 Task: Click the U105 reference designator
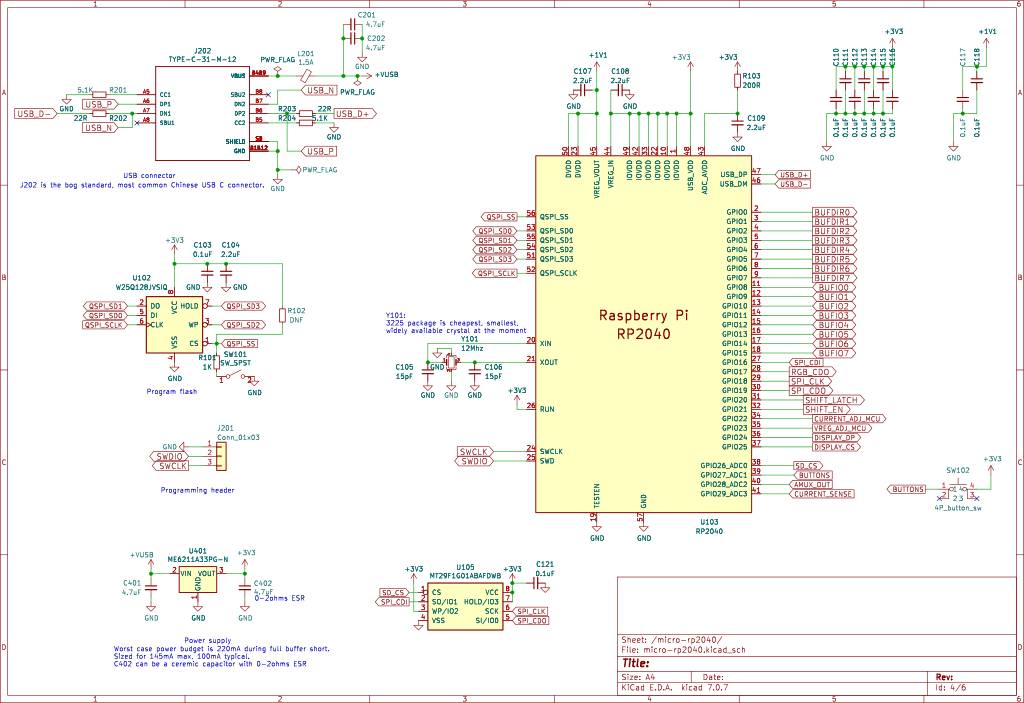pyautogui.click(x=465, y=568)
